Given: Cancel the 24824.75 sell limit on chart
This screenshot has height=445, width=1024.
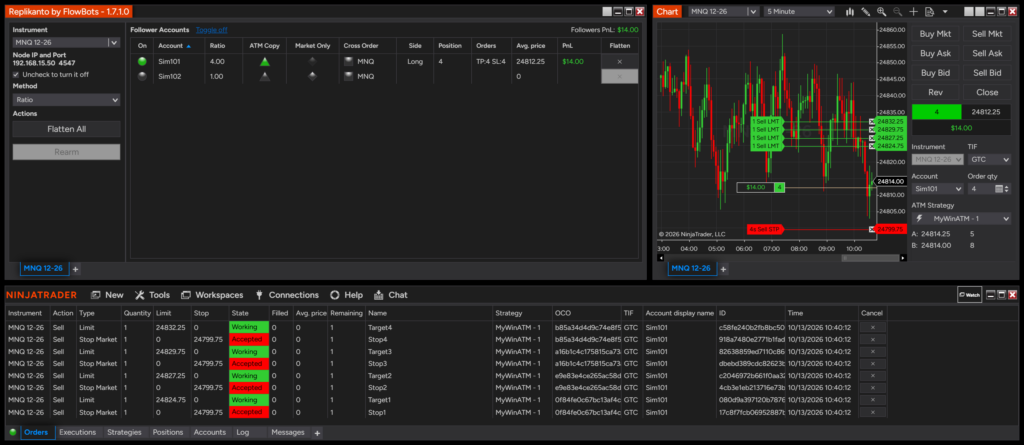Looking at the screenshot, I should [872, 146].
